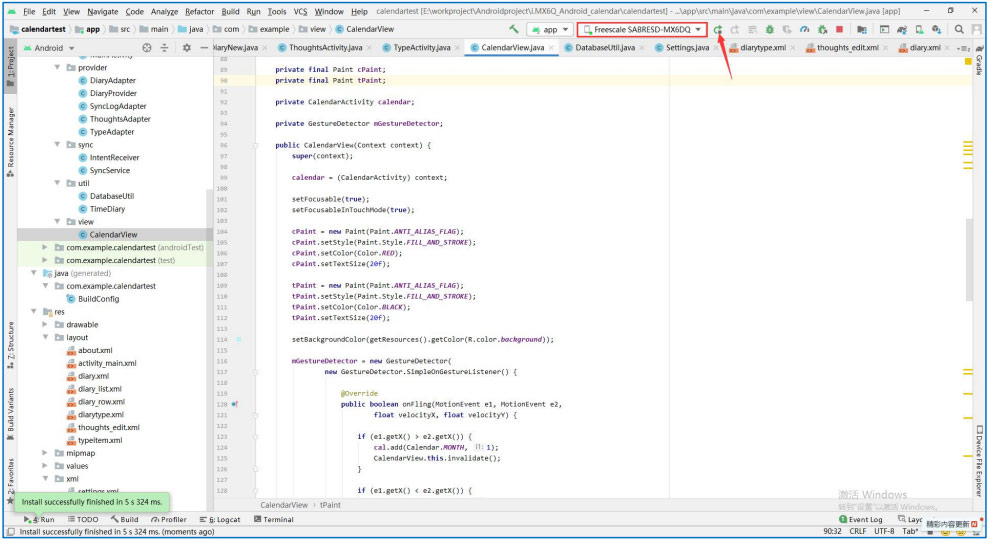
Task: Click the status bar tool windows corner icon
Action: [x=11, y=532]
